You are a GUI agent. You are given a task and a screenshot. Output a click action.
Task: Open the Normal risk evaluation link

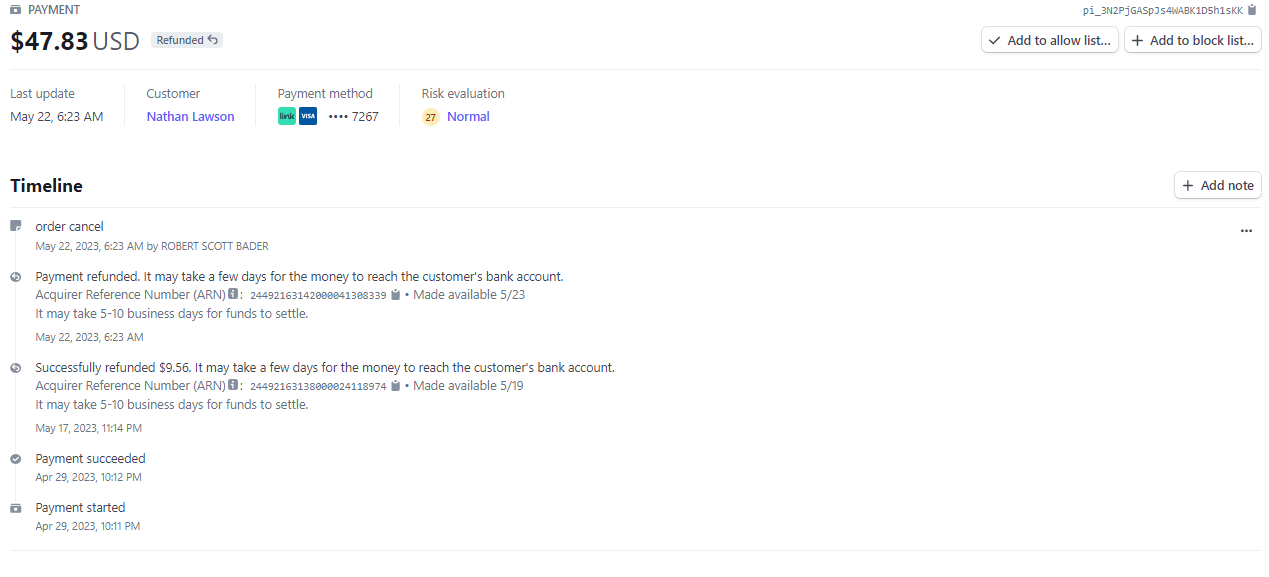click(468, 116)
